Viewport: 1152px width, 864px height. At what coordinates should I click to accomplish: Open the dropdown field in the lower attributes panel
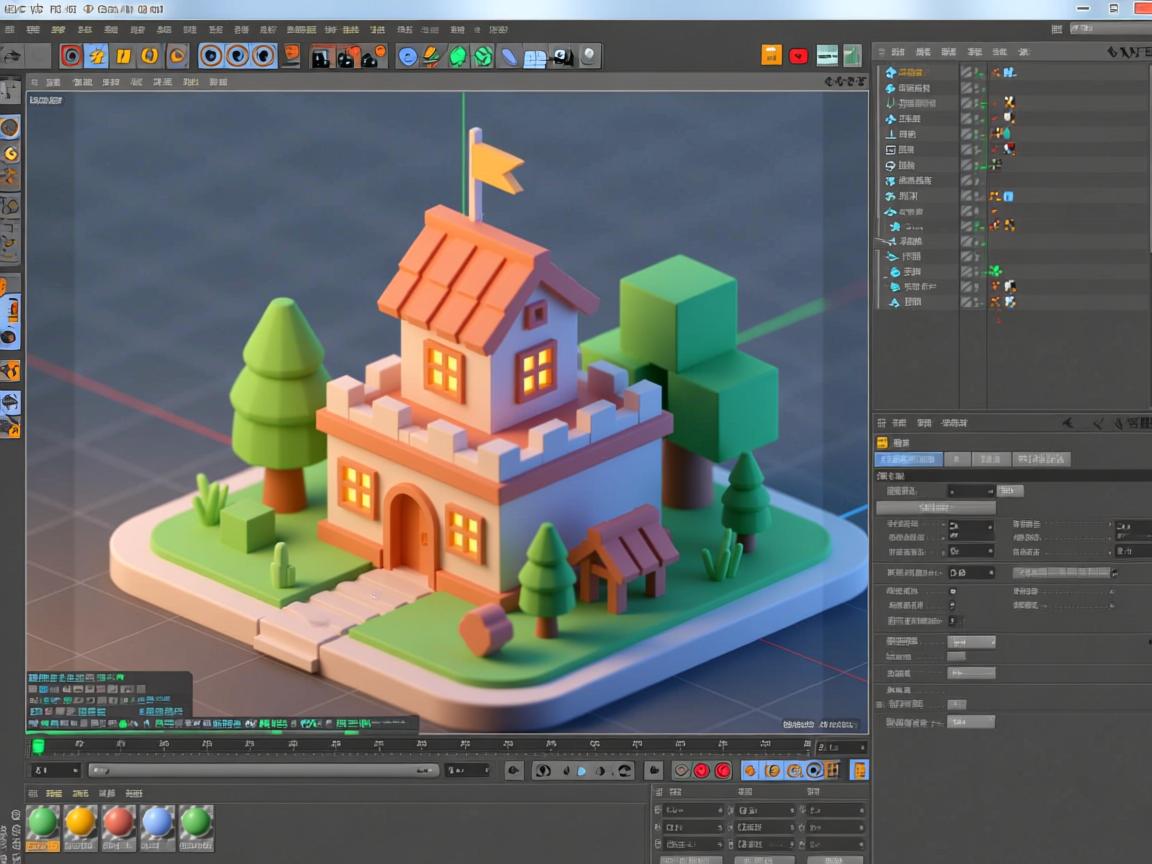click(x=971, y=642)
